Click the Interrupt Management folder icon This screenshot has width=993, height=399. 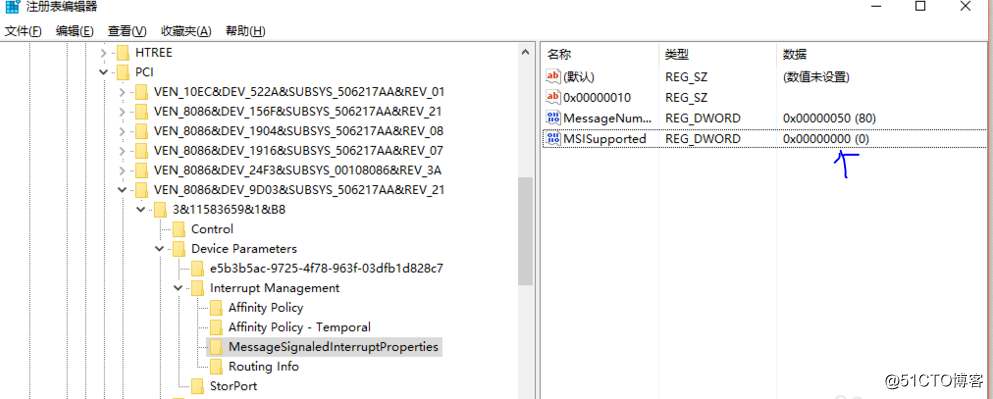[x=198, y=288]
